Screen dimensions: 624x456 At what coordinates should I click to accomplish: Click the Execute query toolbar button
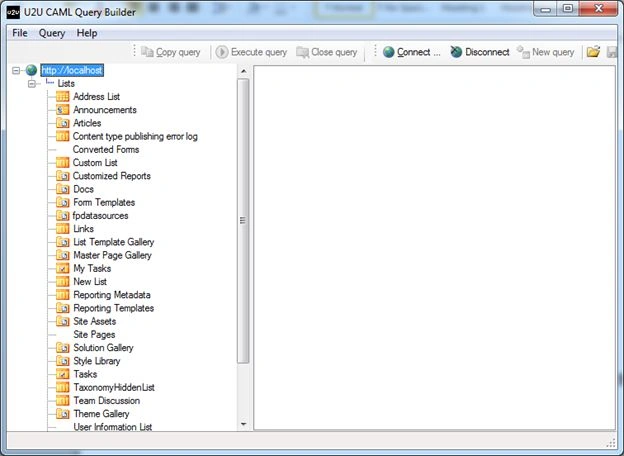coord(251,52)
